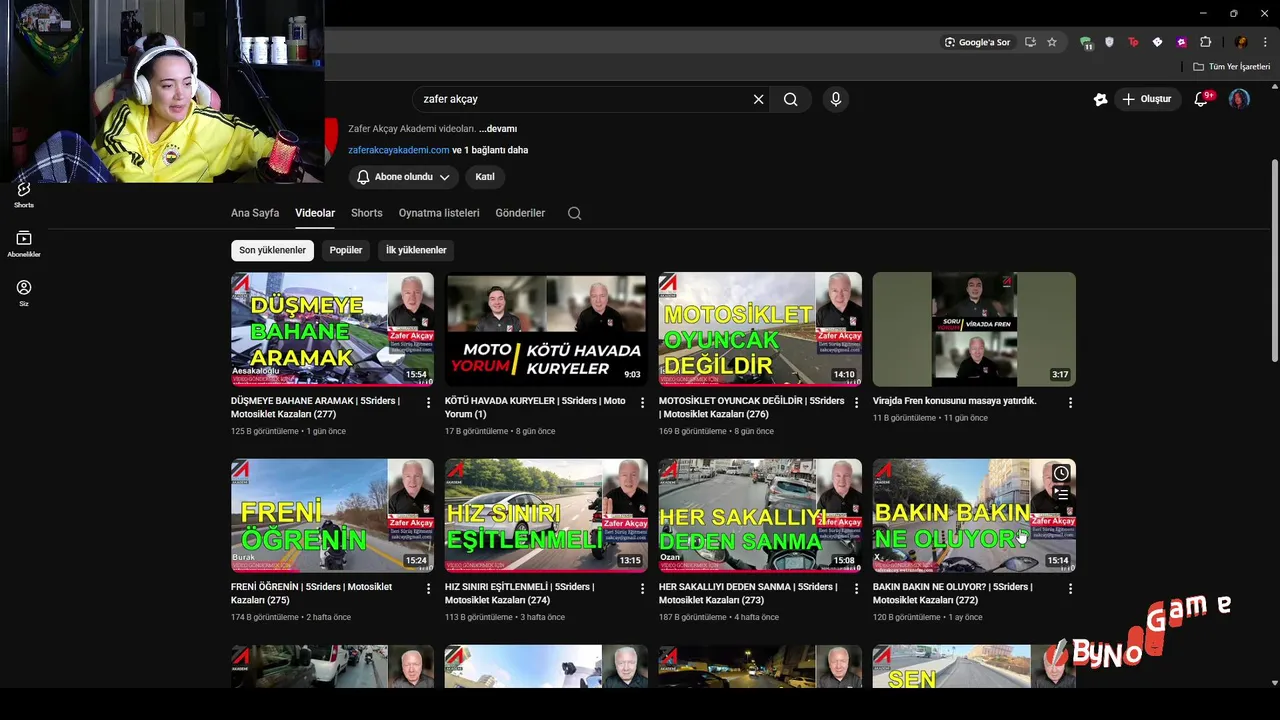1280x720 pixels.
Task: Clear the YouTube search box text
Action: coord(758,99)
